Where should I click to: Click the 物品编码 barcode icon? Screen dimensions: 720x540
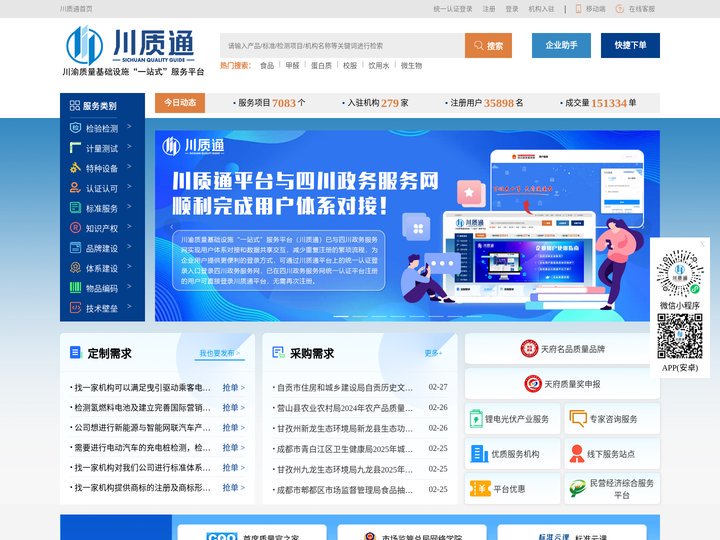click(75, 287)
